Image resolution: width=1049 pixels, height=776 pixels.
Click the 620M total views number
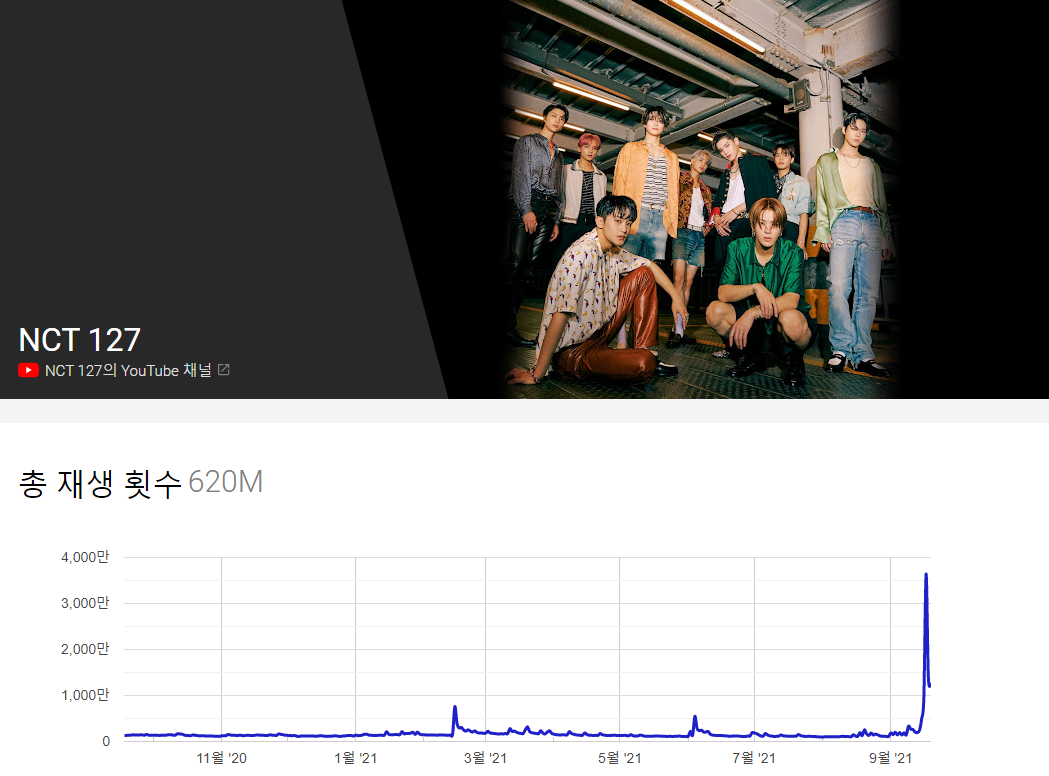pyautogui.click(x=225, y=483)
